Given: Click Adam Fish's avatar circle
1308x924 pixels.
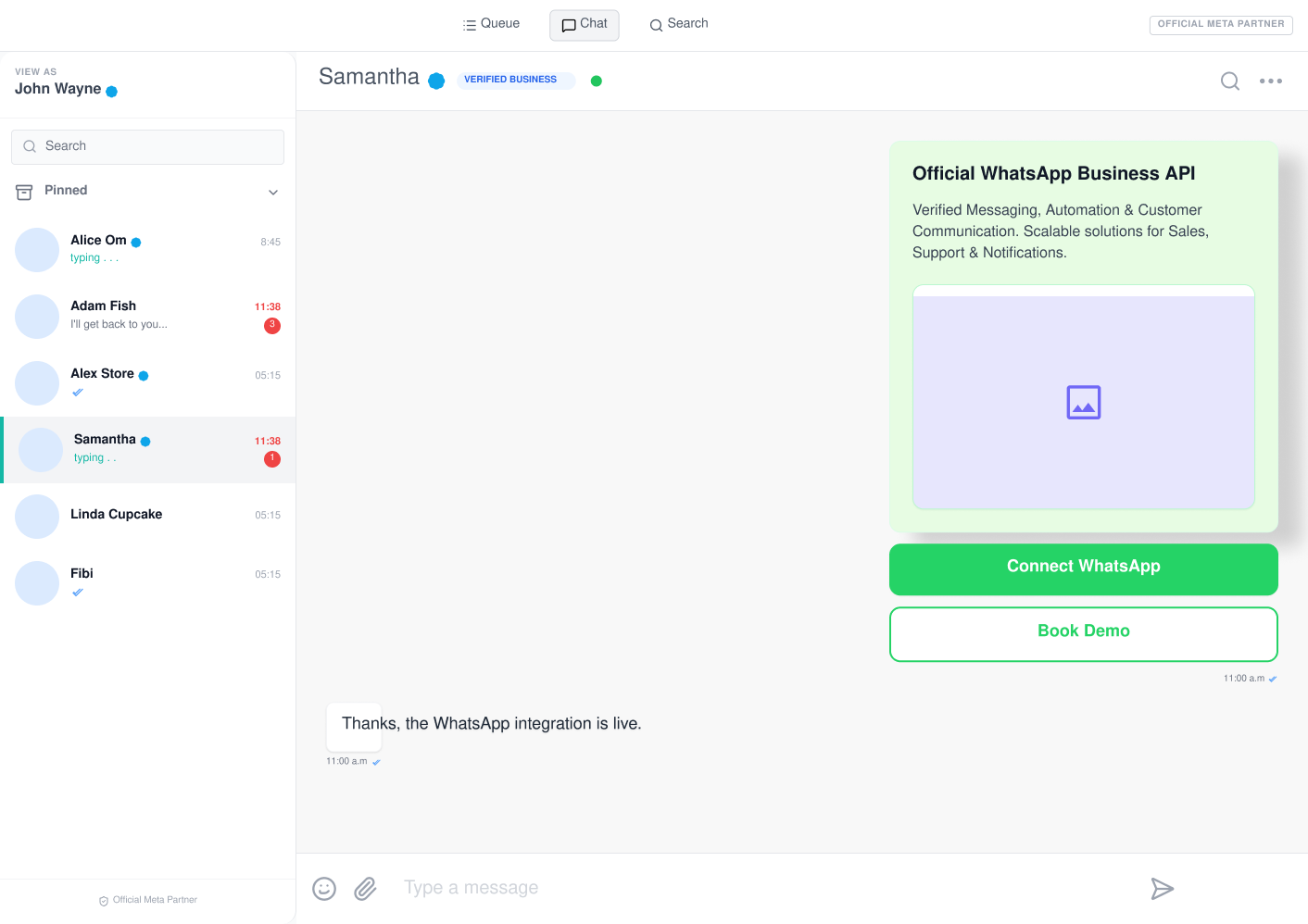Looking at the screenshot, I should [37, 317].
